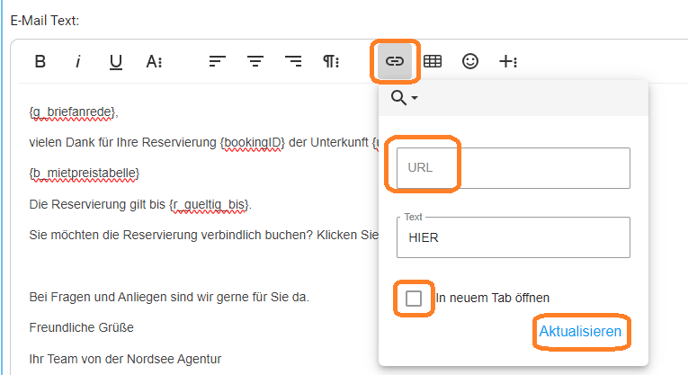Center-align the email text
This screenshot has height=375, width=688.
pos(255,61)
